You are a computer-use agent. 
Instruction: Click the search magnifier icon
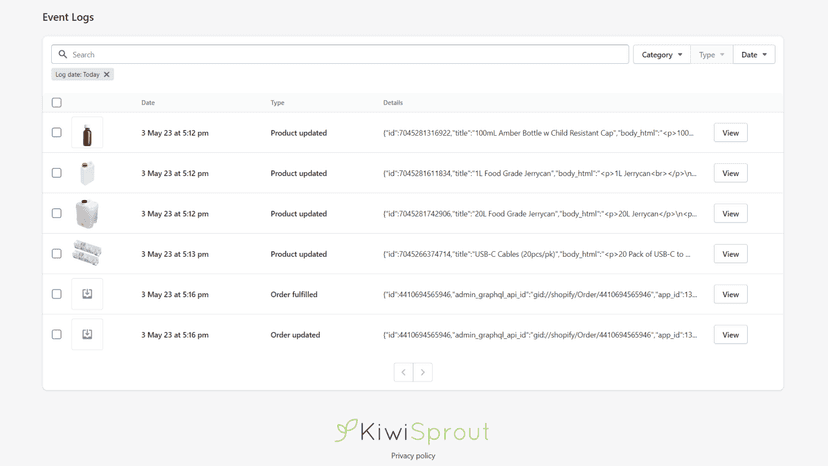click(63, 54)
